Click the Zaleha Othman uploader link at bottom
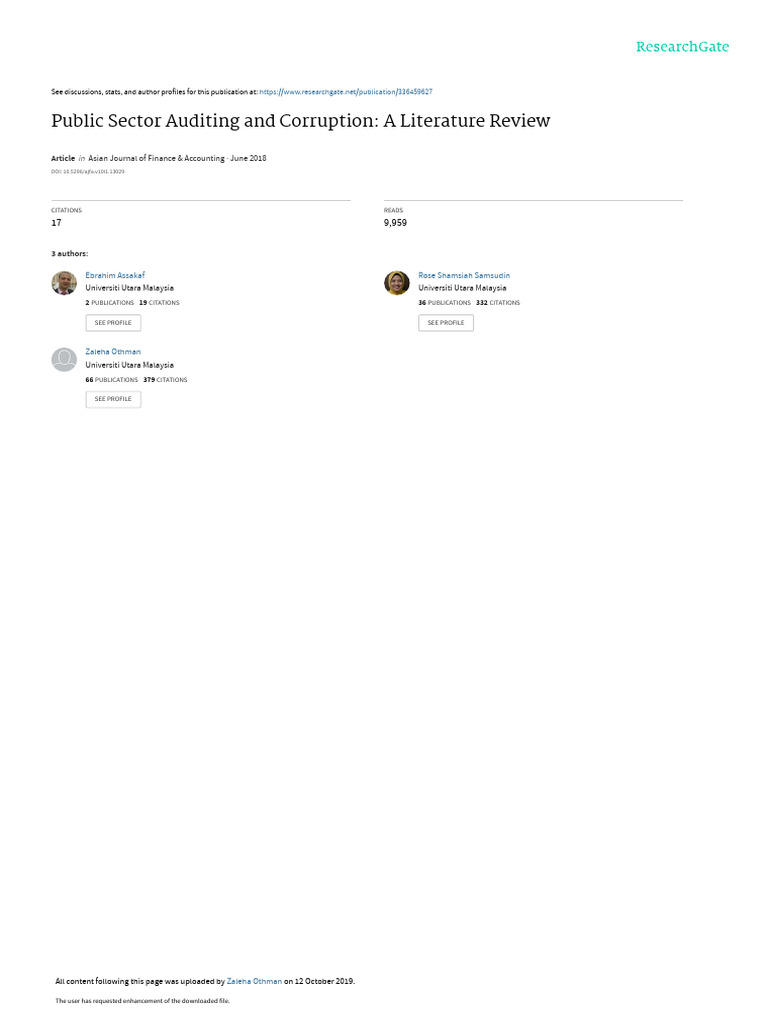768x1024 pixels. point(254,981)
